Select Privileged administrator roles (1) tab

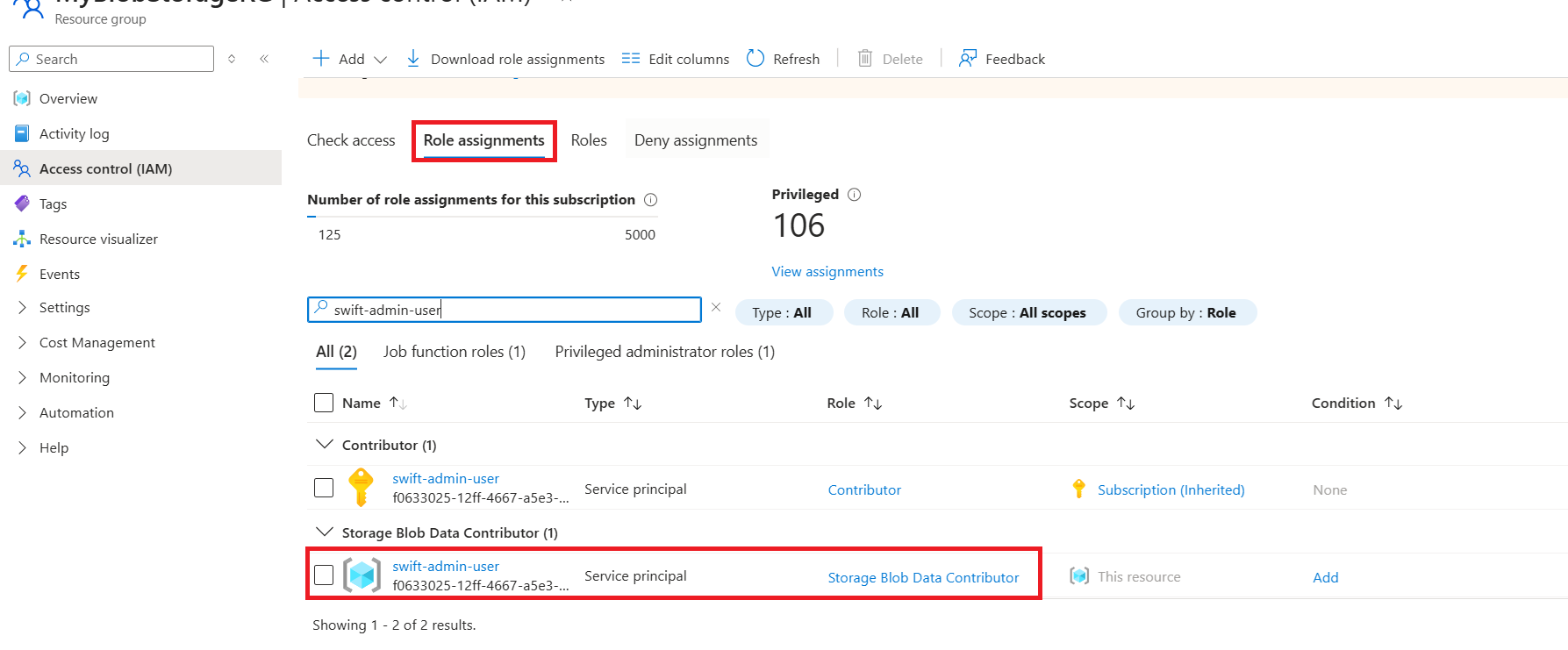click(665, 352)
